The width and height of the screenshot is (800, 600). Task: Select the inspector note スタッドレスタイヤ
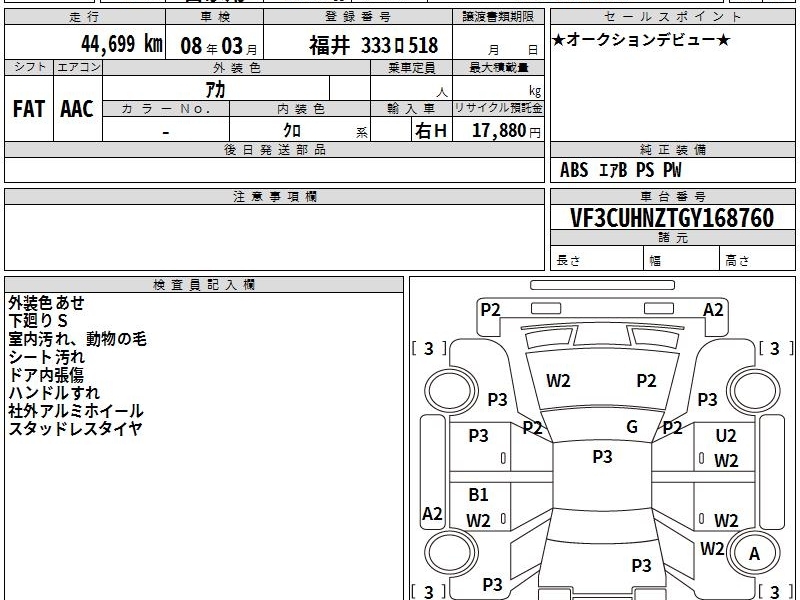(x=75, y=429)
